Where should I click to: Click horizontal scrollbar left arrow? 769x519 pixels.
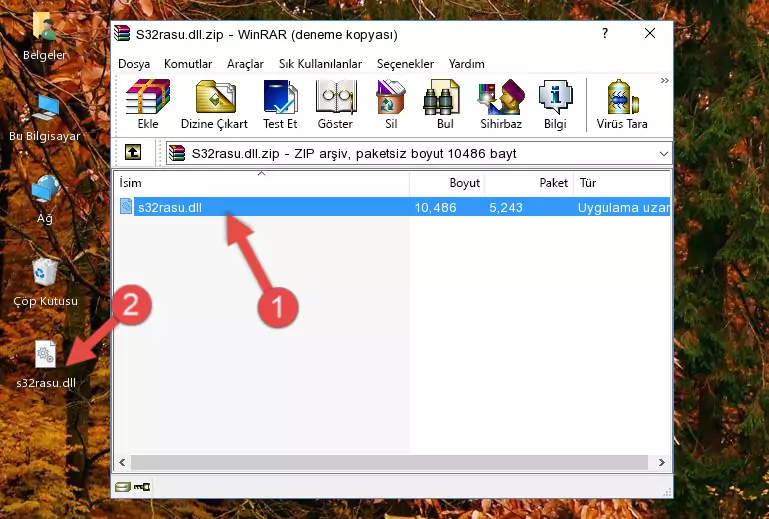[x=122, y=462]
